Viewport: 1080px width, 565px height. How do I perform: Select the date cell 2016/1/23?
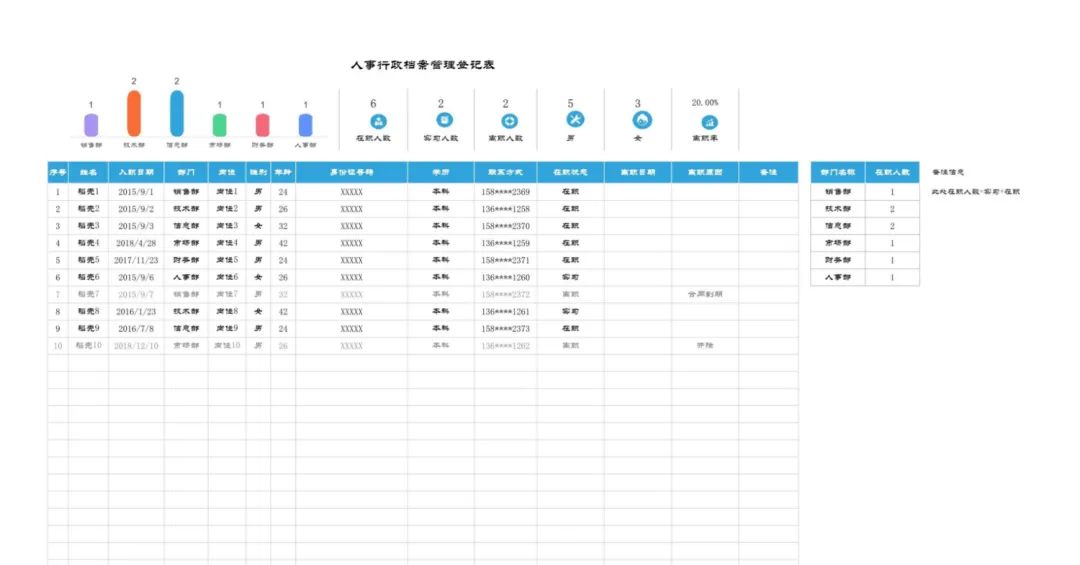[x=136, y=311]
